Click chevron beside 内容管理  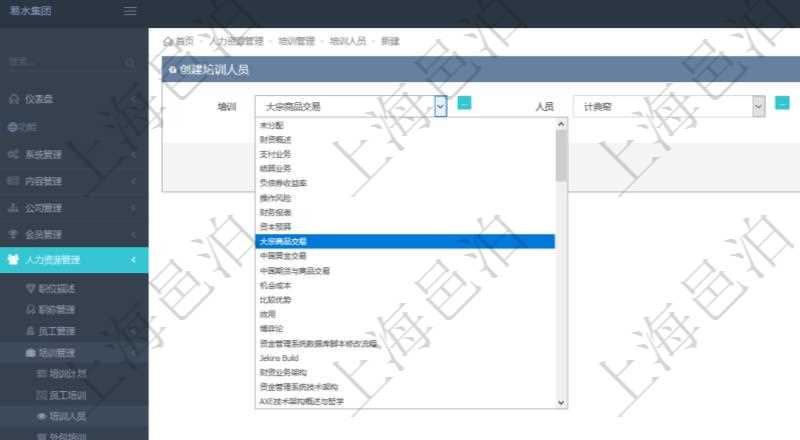[133, 181]
